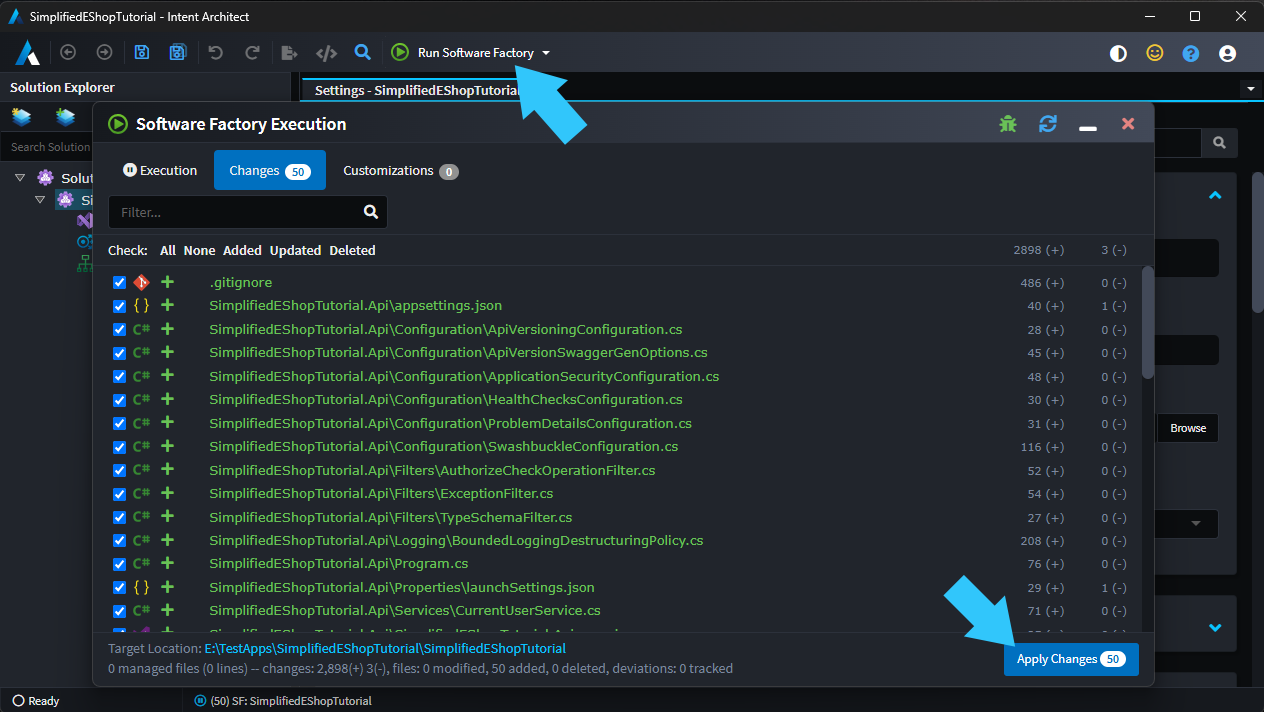Open the Target Location path link
The image size is (1264, 712).
[x=385, y=649]
